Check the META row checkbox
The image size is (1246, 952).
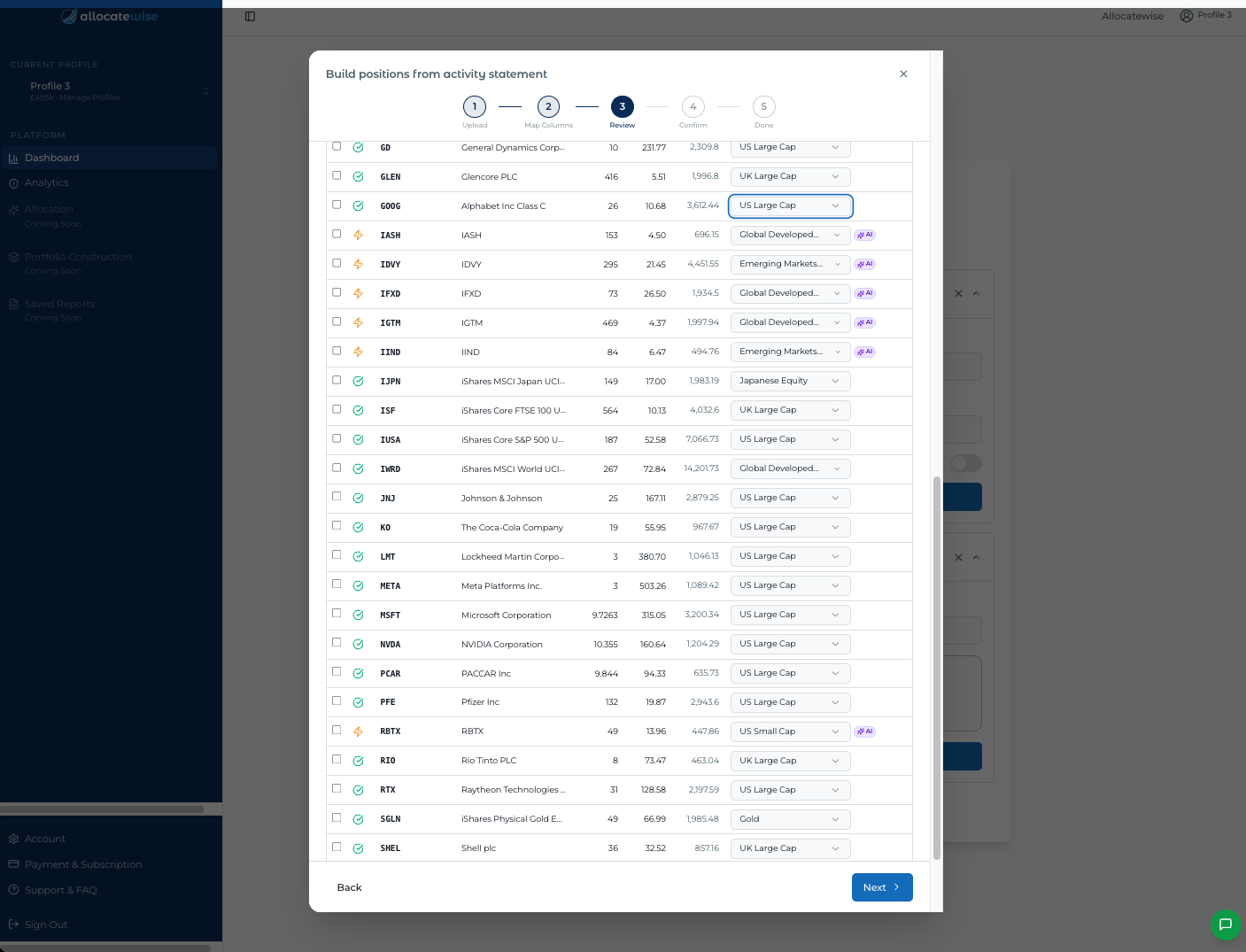click(x=337, y=584)
